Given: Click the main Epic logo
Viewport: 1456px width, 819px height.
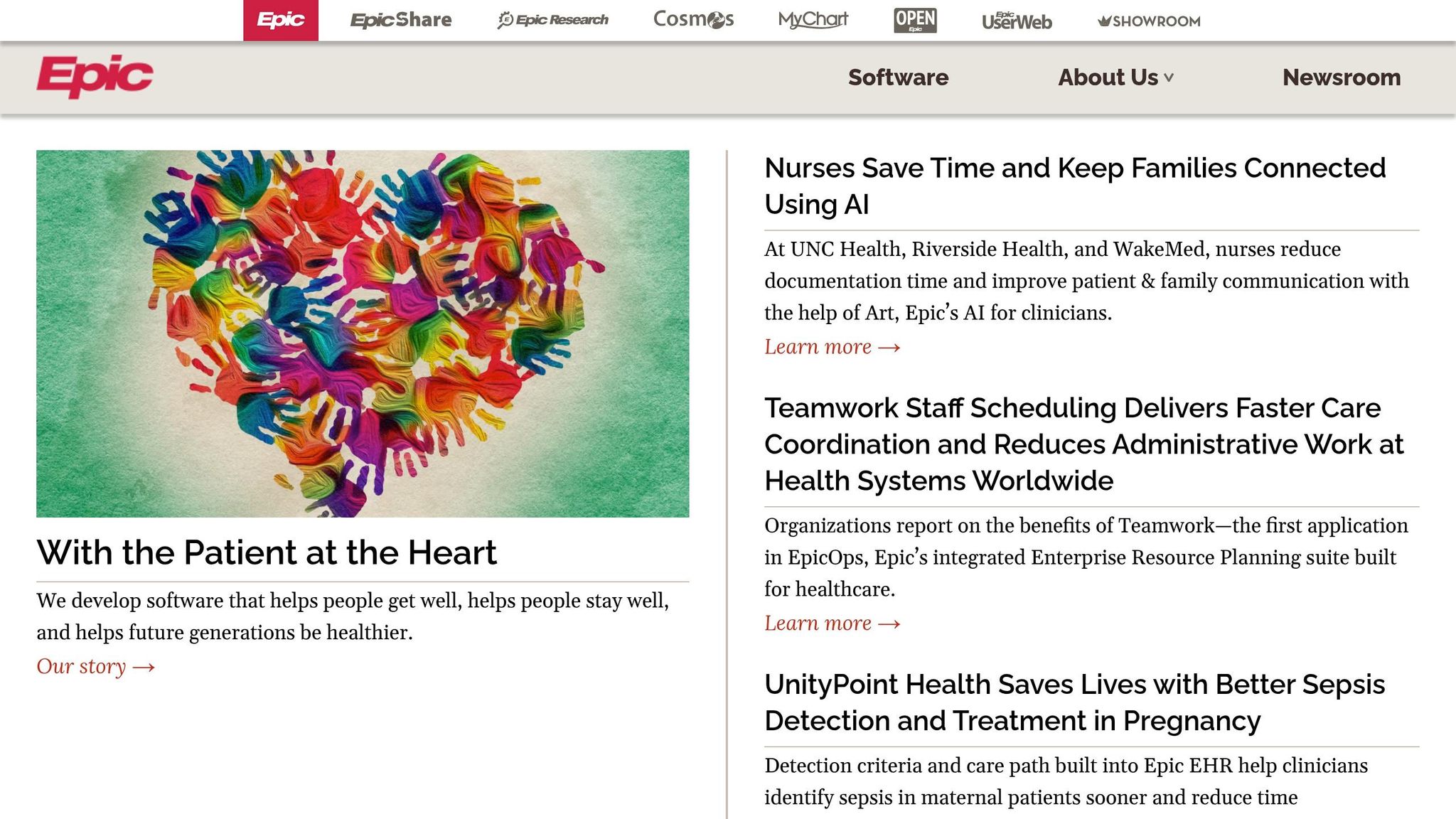Looking at the screenshot, I should [95, 76].
